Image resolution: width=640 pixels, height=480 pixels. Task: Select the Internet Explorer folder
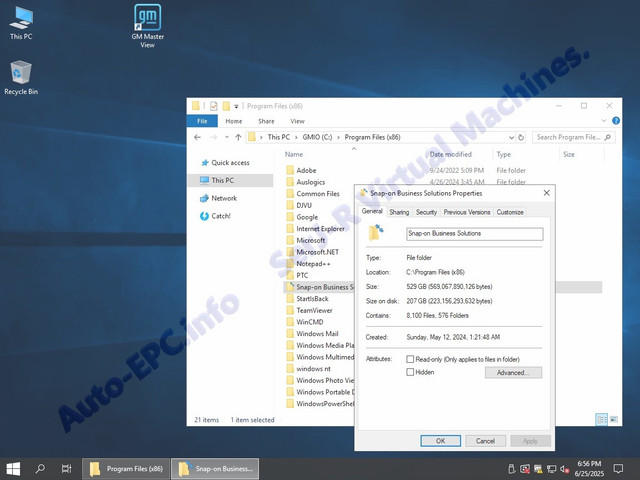[320, 229]
